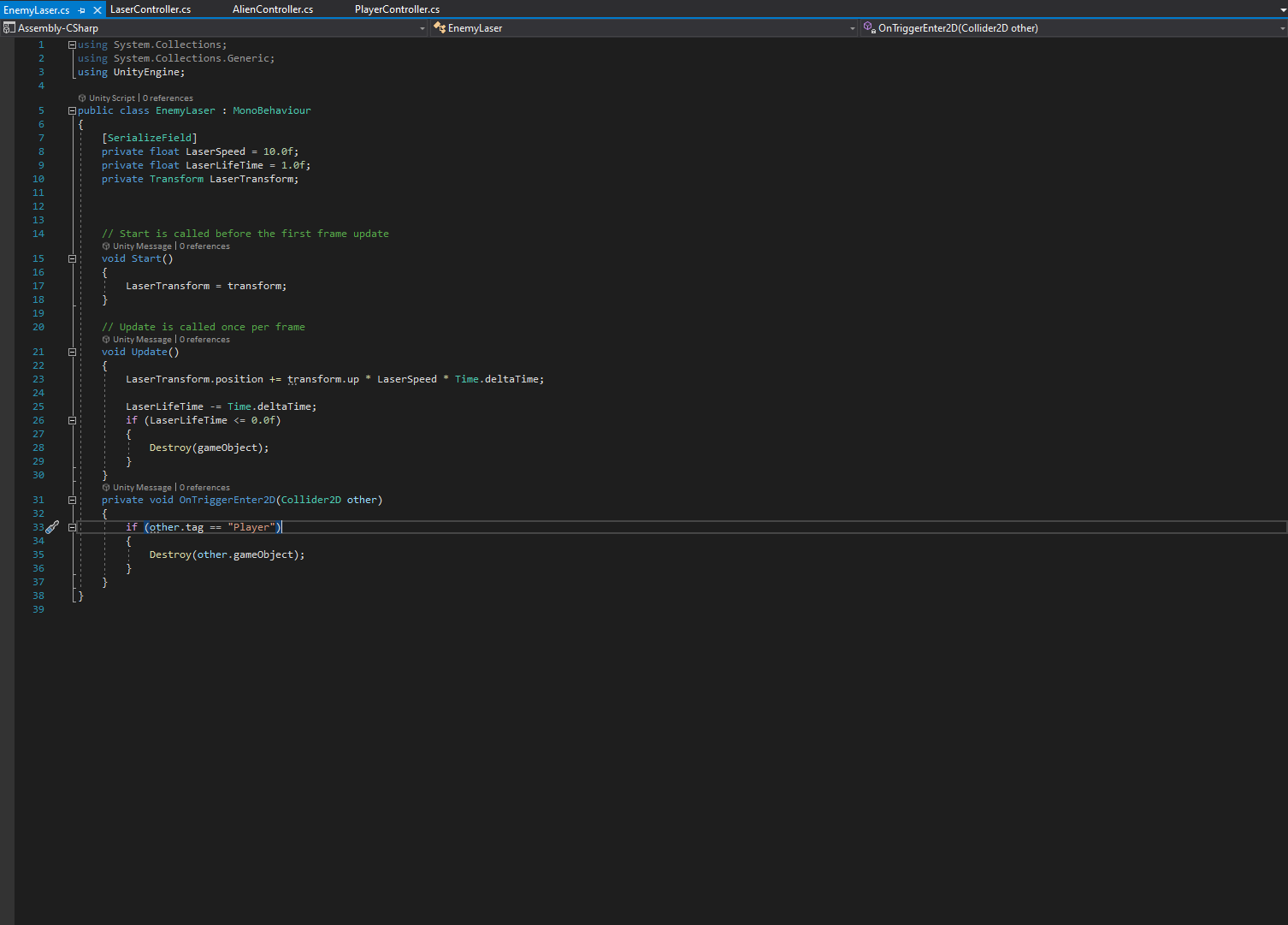The height and width of the screenshot is (925, 1288).
Task: Pin the EnemyLaser.cs tab
Action: click(82, 10)
